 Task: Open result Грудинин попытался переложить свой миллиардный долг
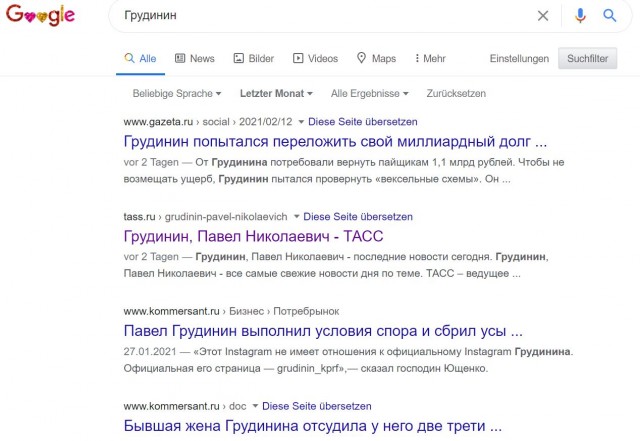coord(335,141)
